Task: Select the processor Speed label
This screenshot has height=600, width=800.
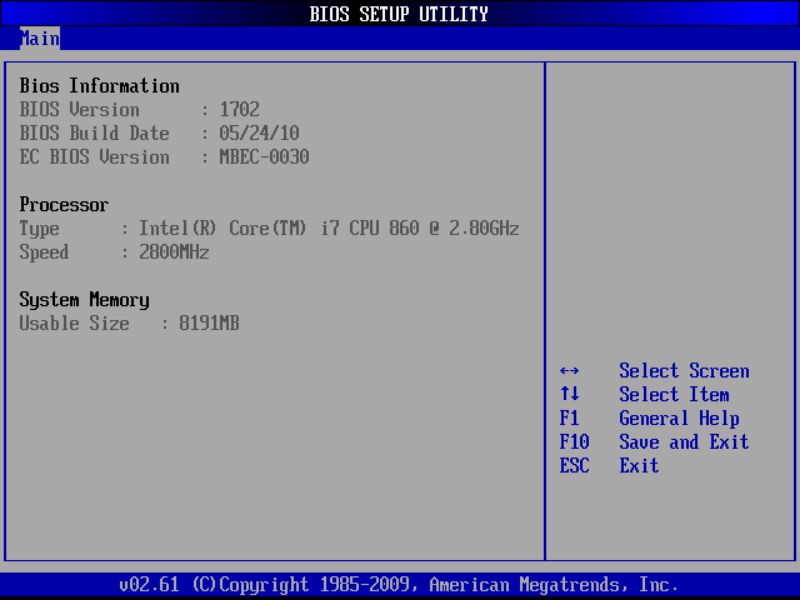Action: [44, 253]
